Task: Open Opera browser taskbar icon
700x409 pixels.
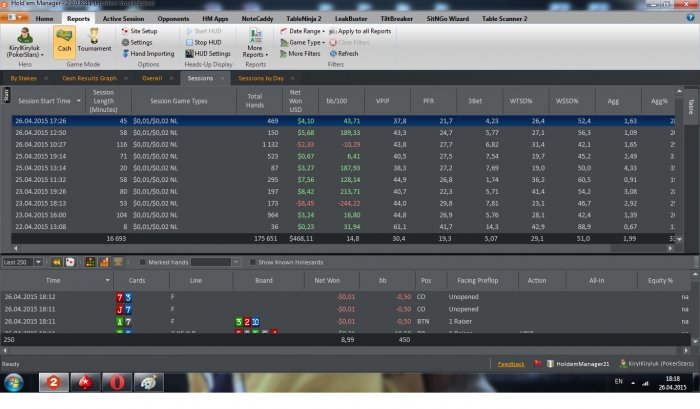Action: [x=117, y=383]
